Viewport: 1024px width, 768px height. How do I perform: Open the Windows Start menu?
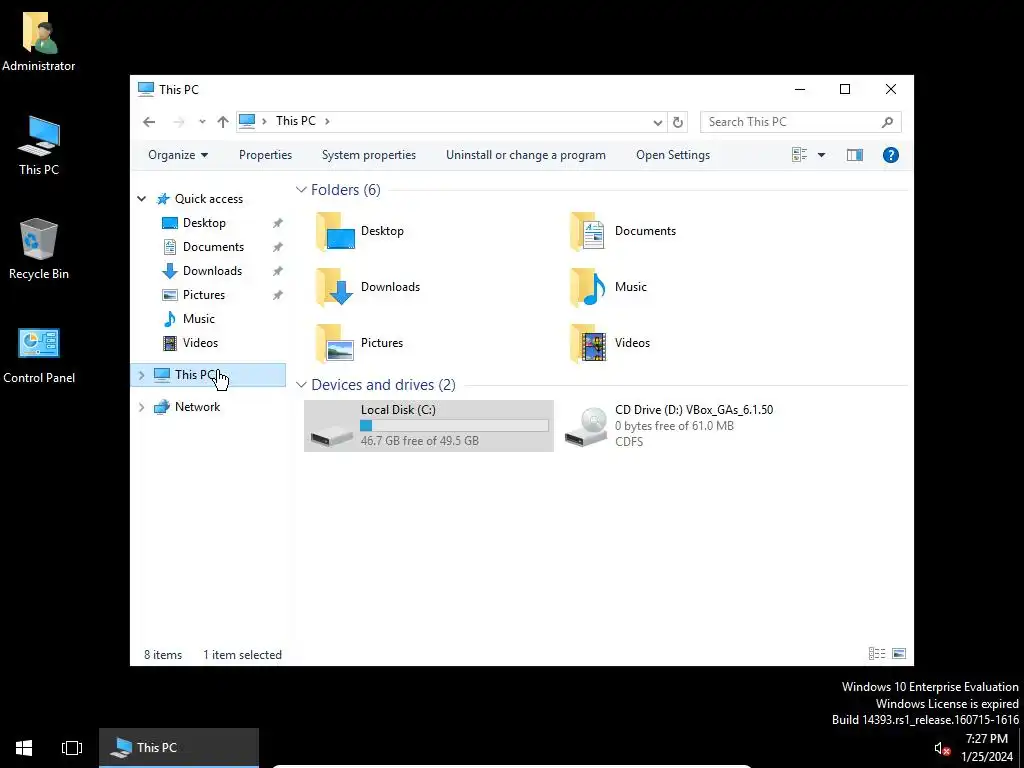point(24,748)
